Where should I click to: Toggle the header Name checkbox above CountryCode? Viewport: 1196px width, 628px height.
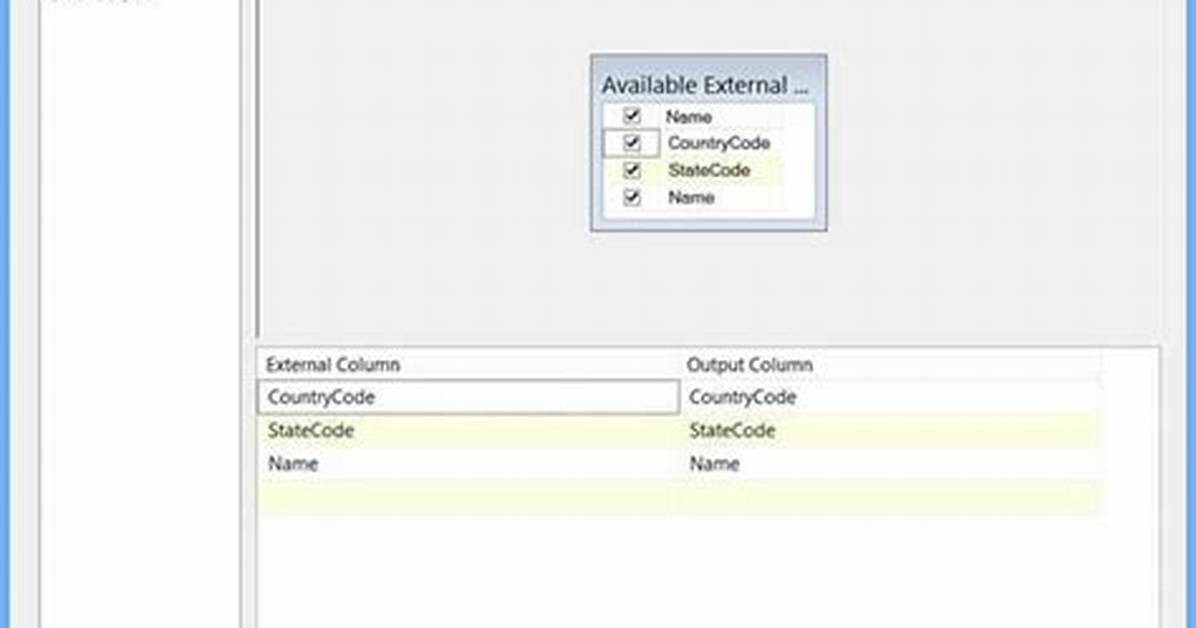tap(632, 116)
